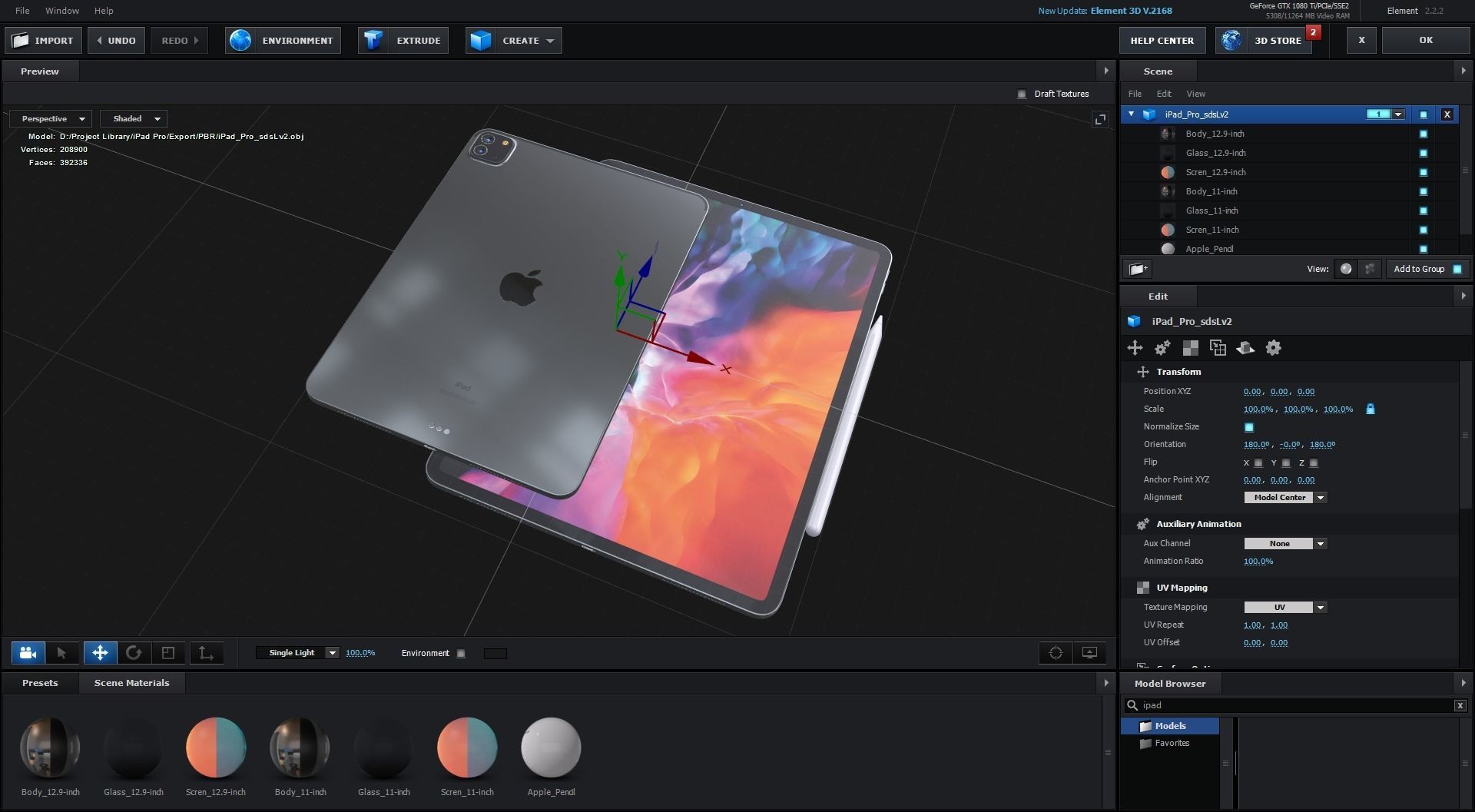Toggle the Environment checkbox in viewport bar

click(x=461, y=654)
